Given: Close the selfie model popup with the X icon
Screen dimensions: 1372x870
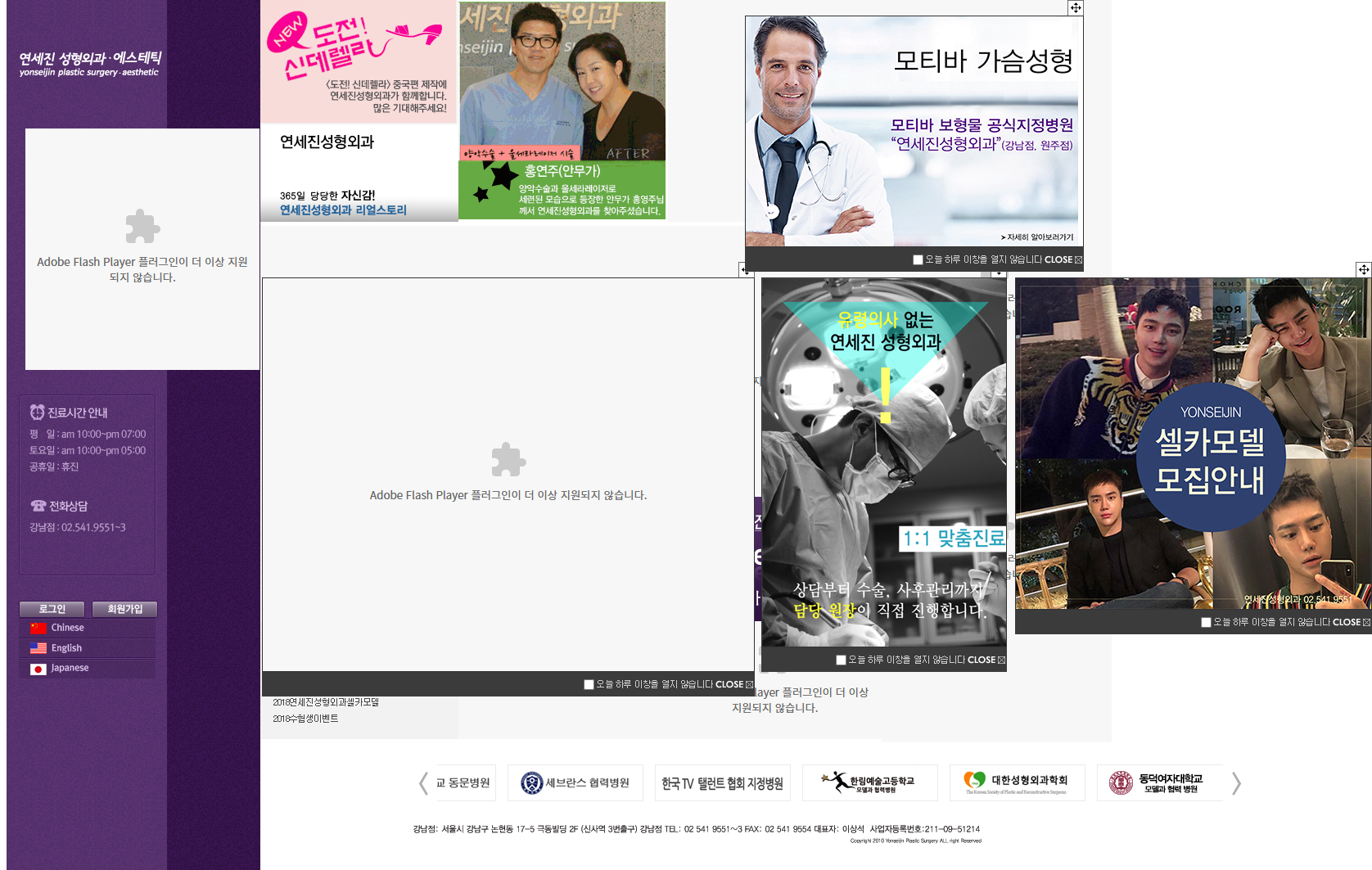Looking at the screenshot, I should (1366, 622).
